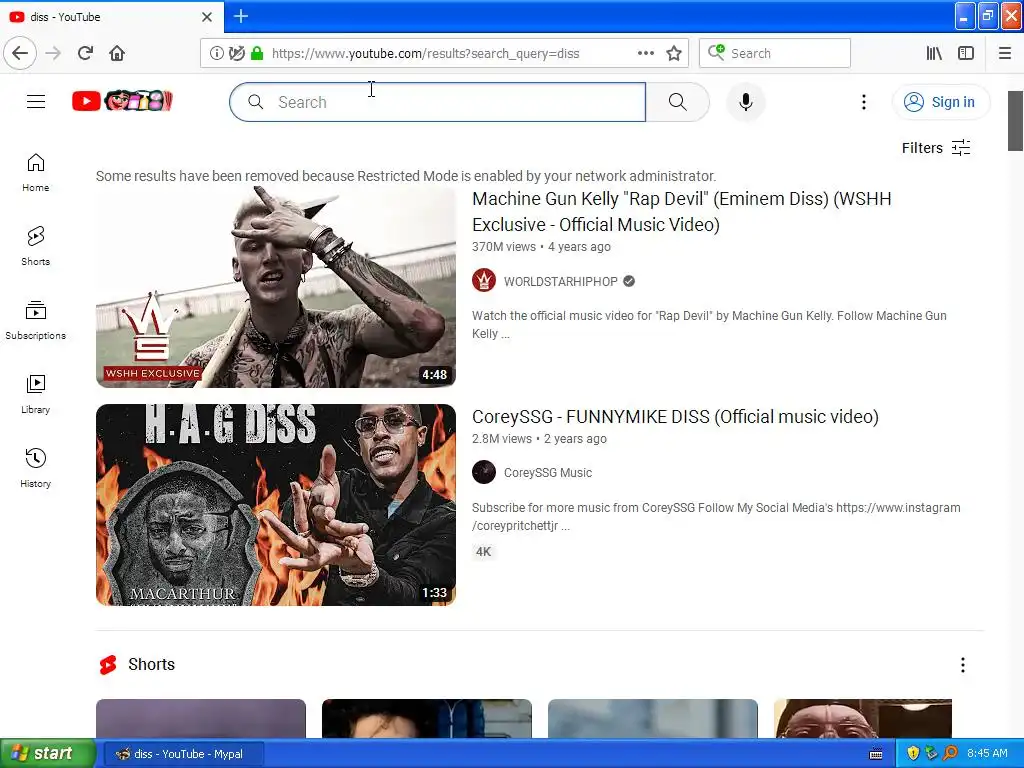Click the CoreySSG FUNNYMIKE DISS title
1024x768 pixels.
click(x=675, y=417)
